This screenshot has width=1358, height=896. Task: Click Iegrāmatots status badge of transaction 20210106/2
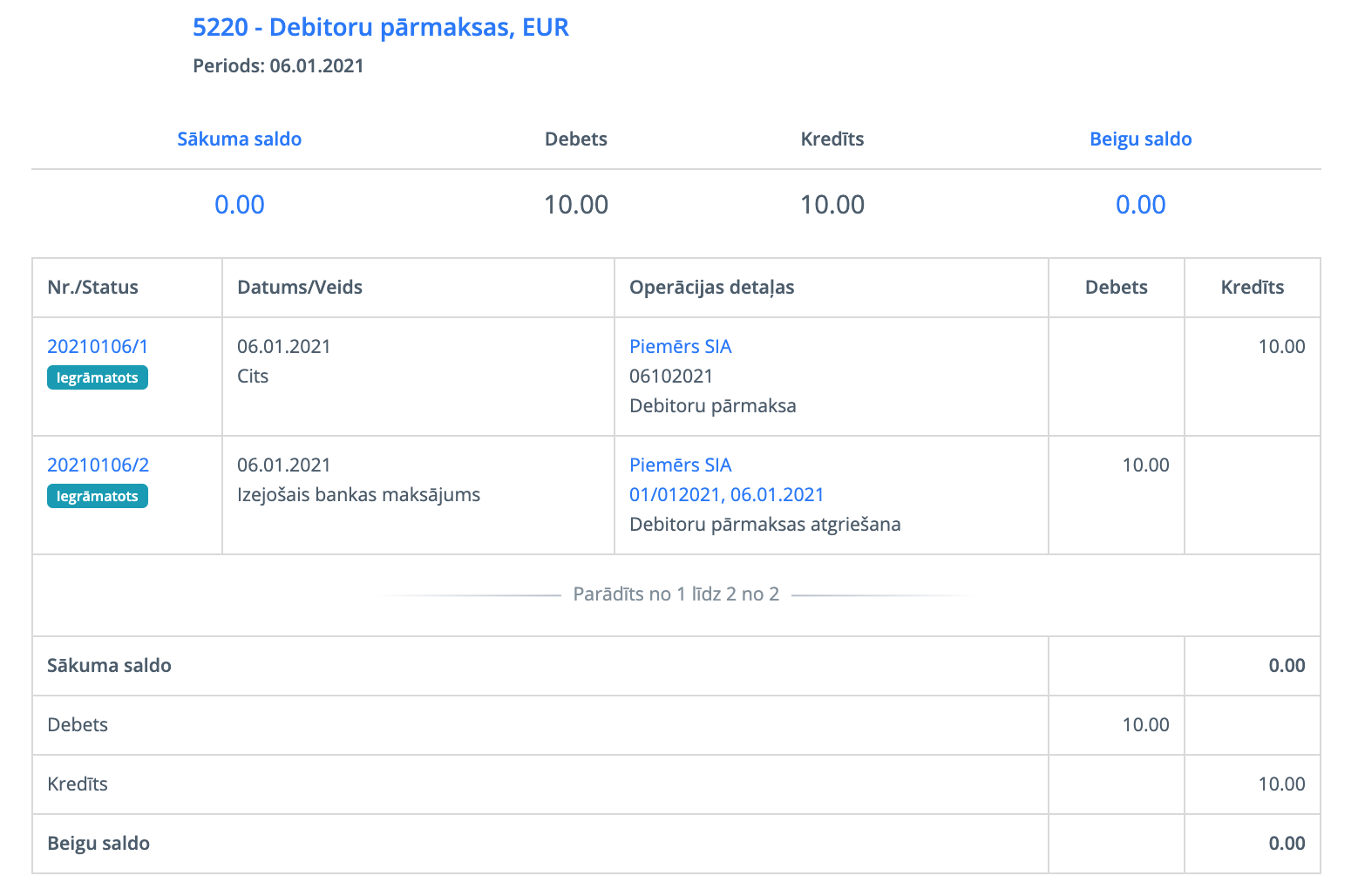98,497
